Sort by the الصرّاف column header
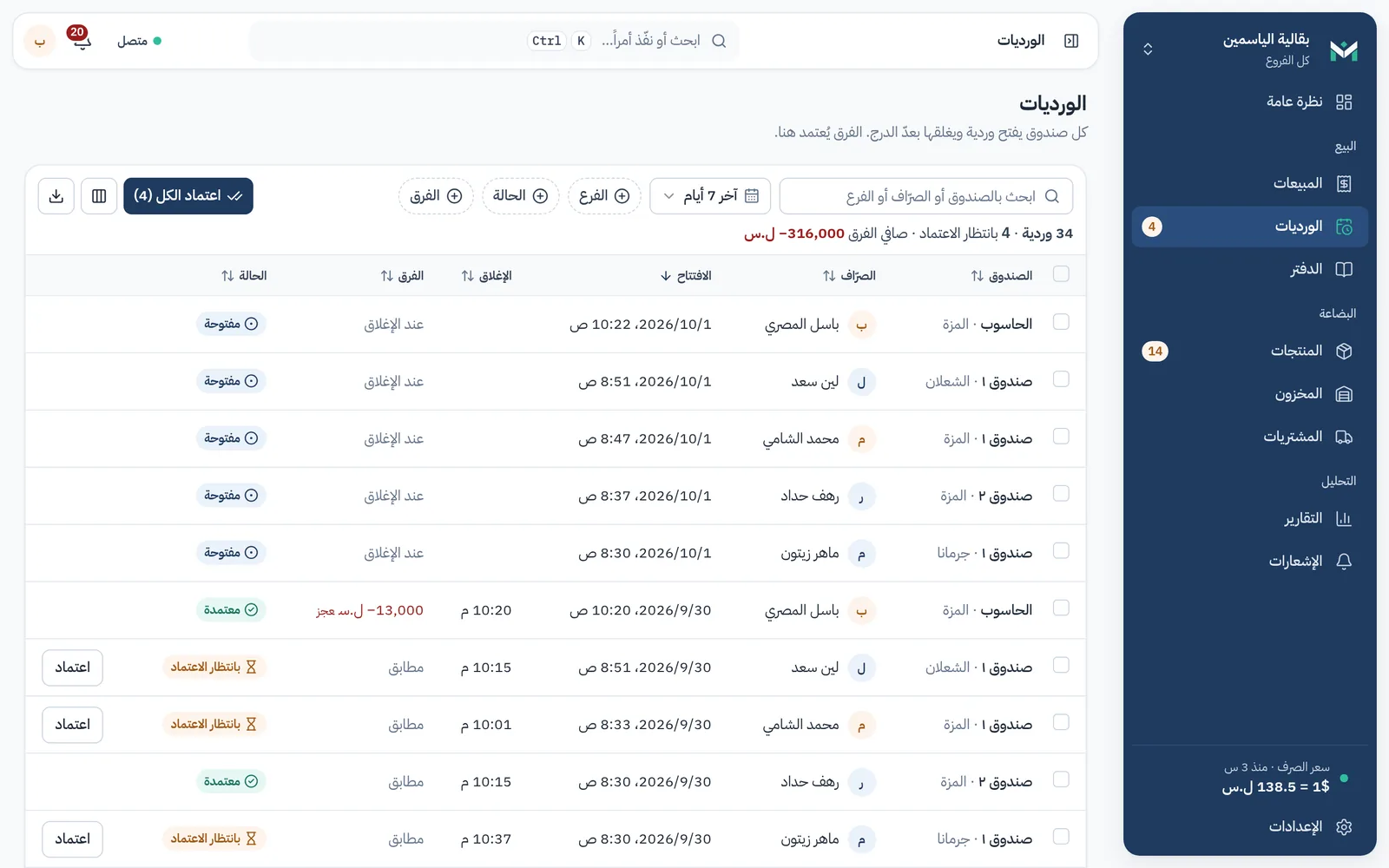 [849, 276]
